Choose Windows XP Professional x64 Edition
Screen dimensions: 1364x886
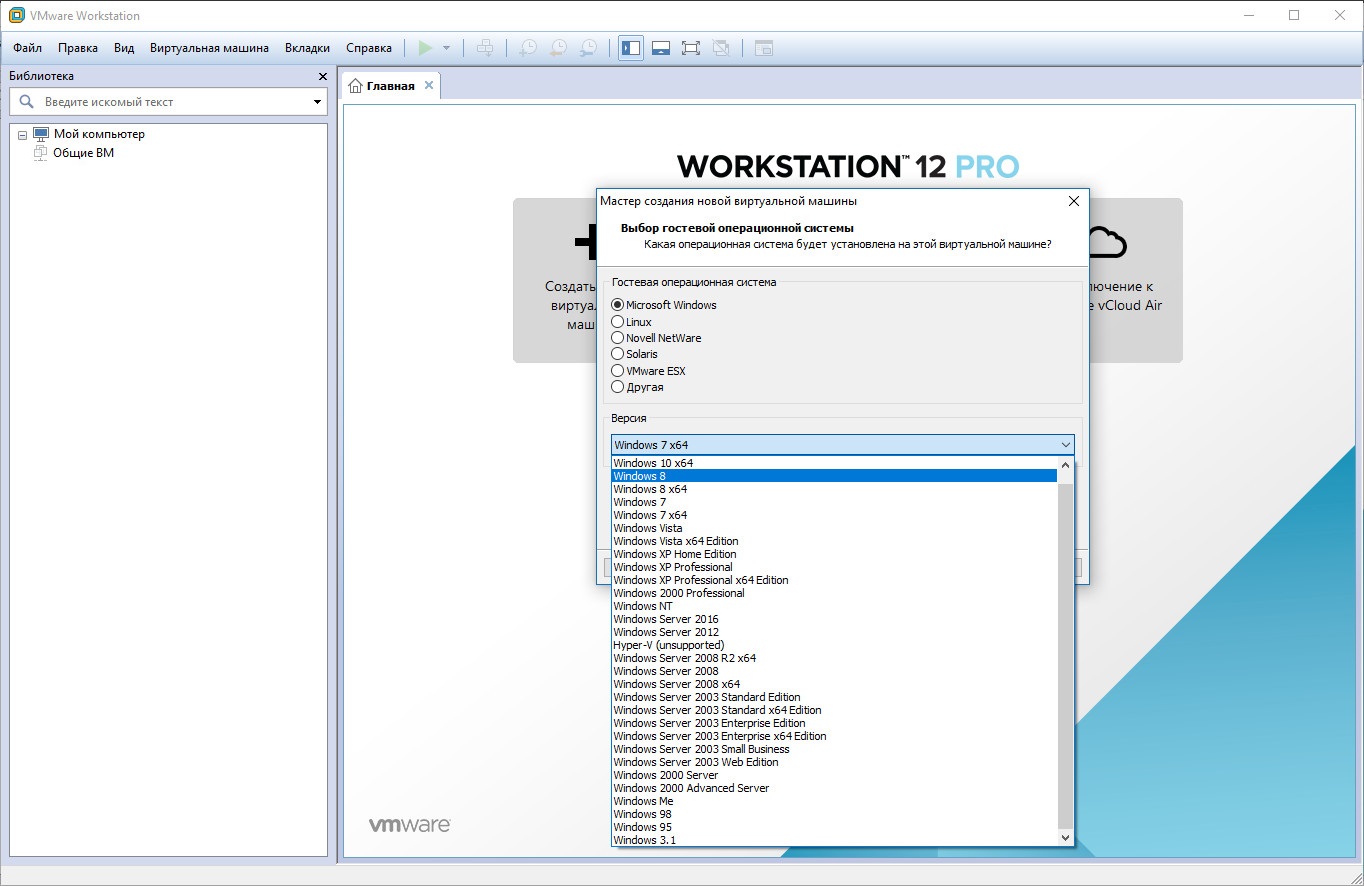point(834,580)
